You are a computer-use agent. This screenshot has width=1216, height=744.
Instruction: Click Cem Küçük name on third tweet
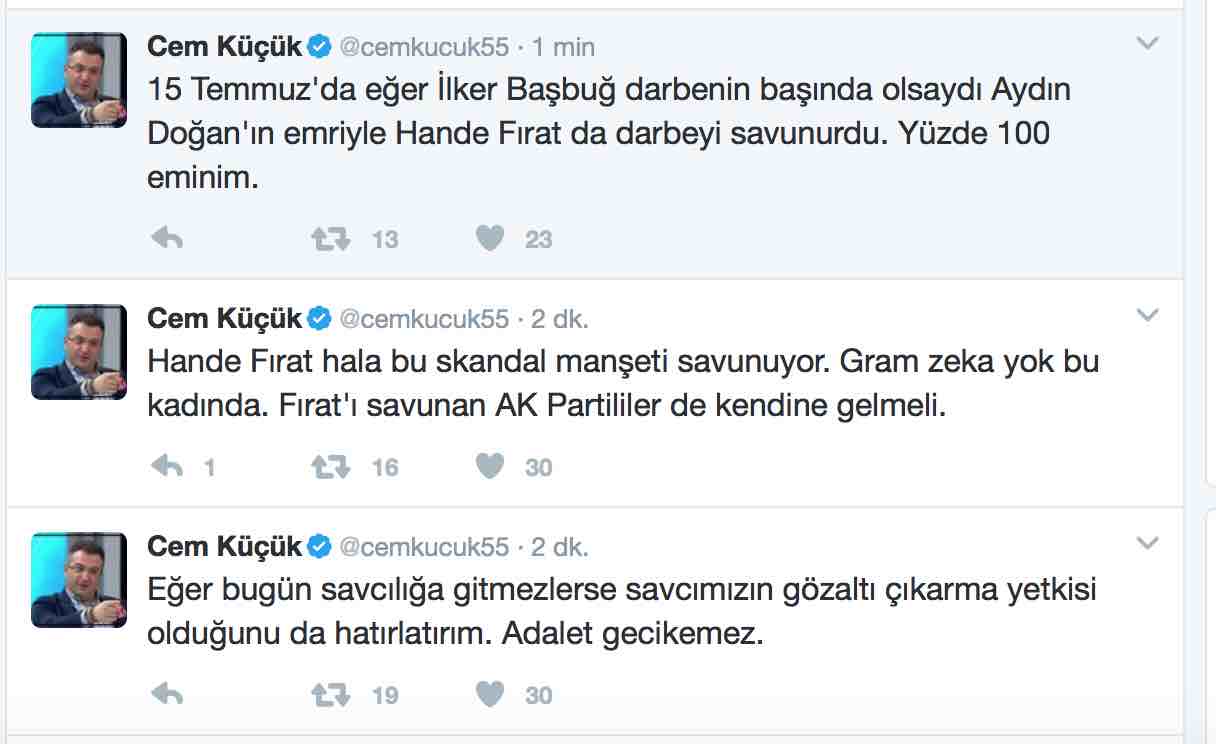224,546
